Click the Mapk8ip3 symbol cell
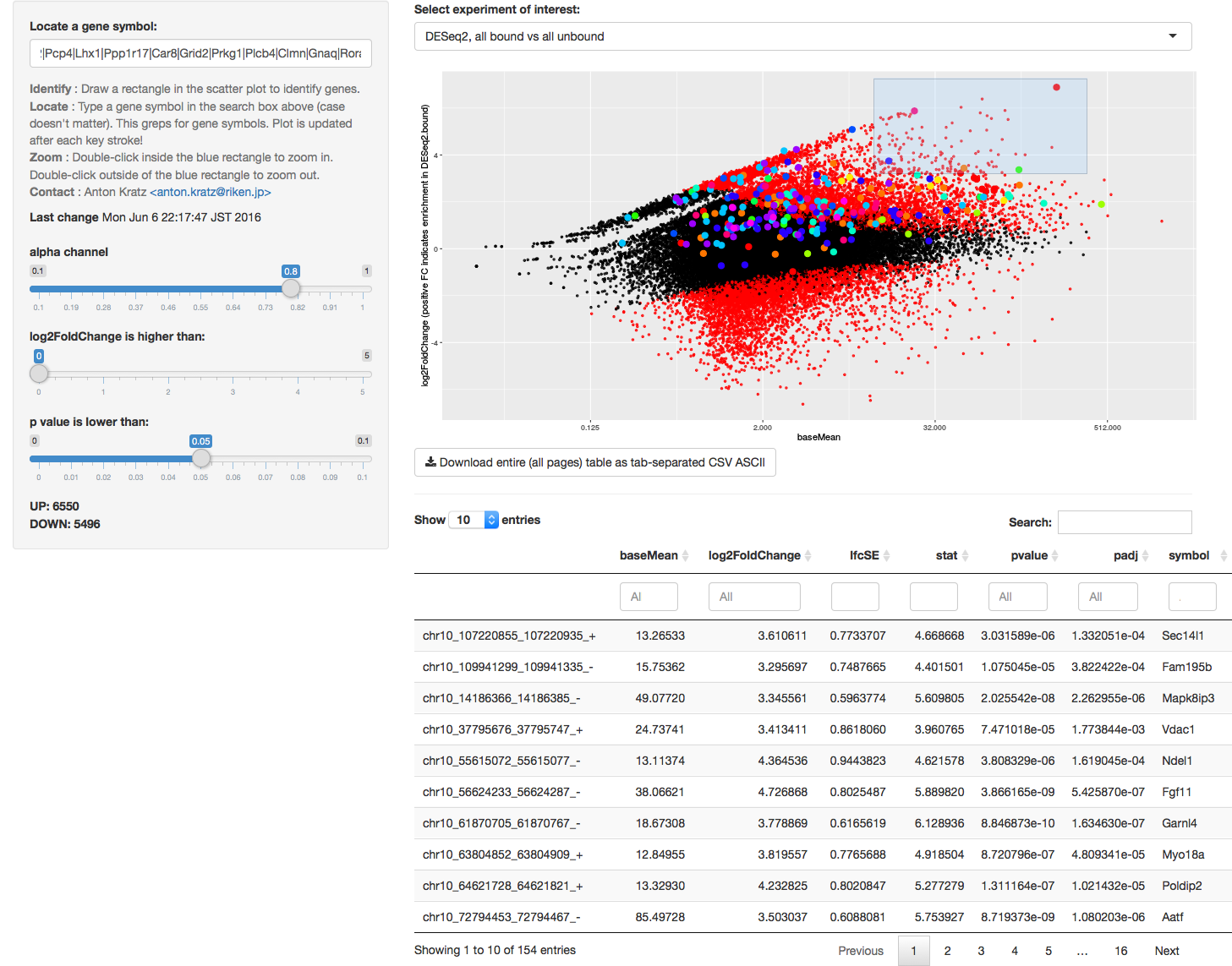 click(x=1188, y=698)
